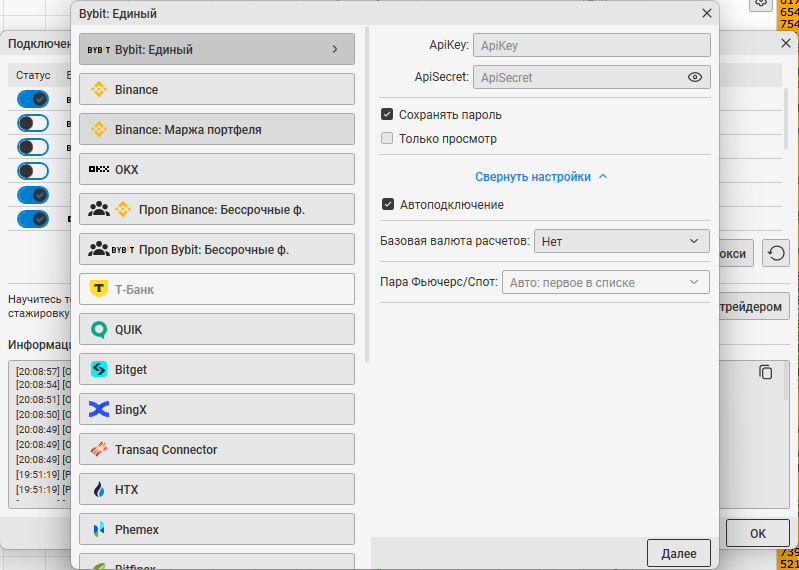
Task: Click the QUIK logo icon
Action: coord(99,330)
